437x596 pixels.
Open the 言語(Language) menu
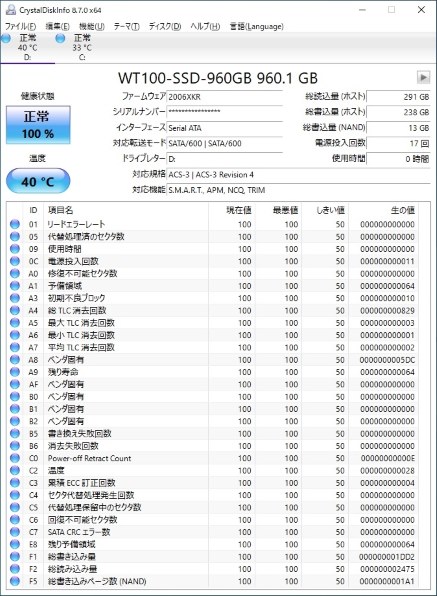pos(257,26)
